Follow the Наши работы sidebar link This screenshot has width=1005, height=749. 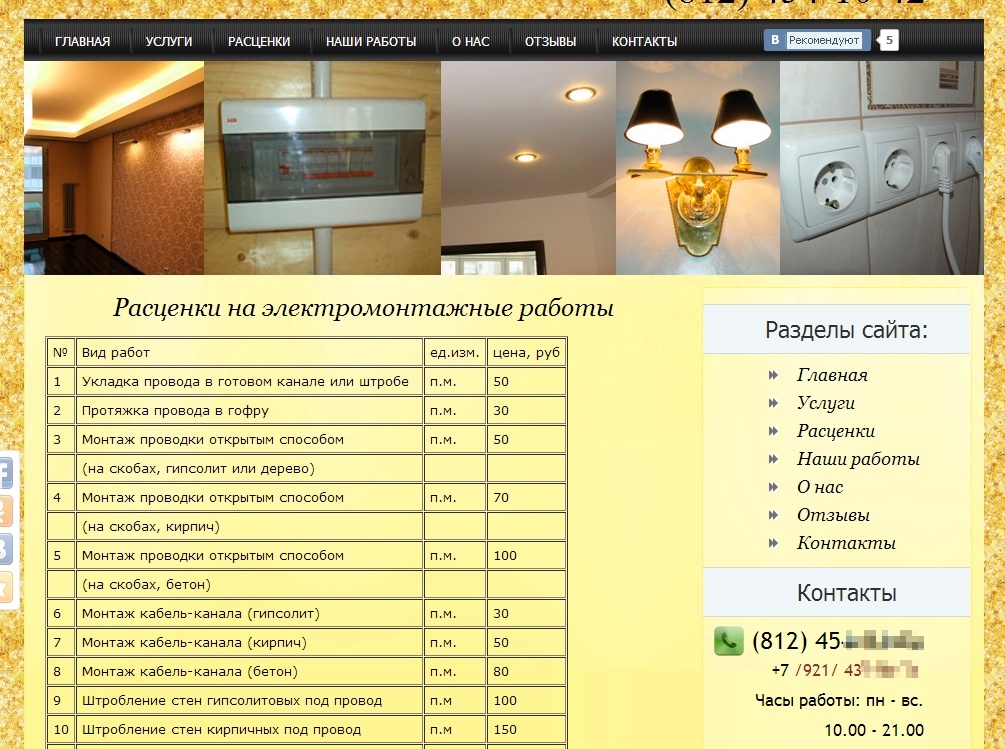858,459
